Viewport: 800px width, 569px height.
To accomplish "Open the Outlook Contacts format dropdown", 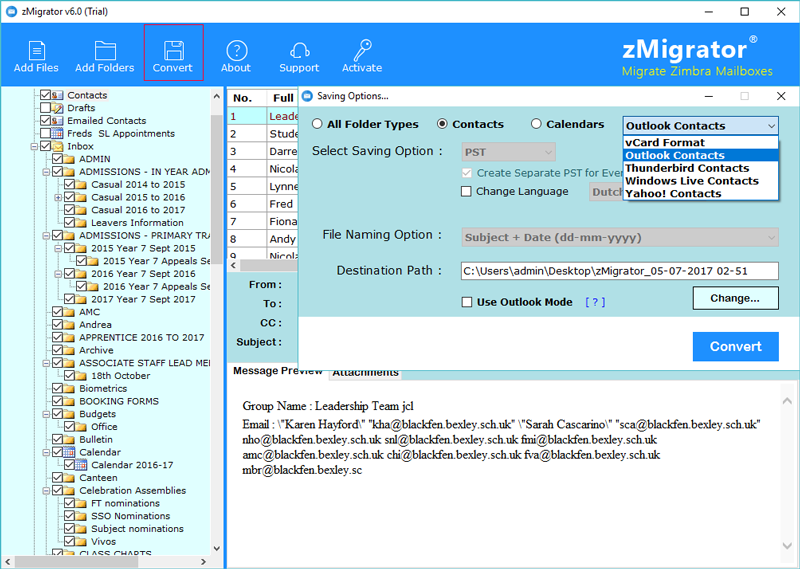I will (701, 126).
